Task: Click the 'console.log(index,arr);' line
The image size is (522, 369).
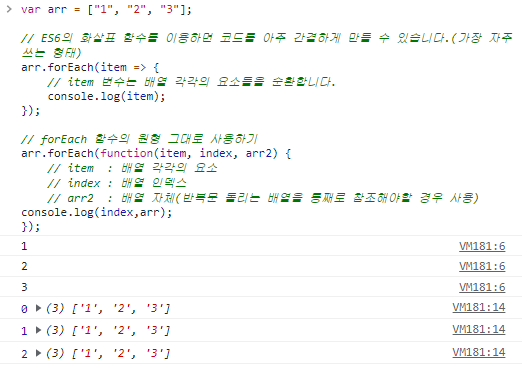Action: coord(97,212)
